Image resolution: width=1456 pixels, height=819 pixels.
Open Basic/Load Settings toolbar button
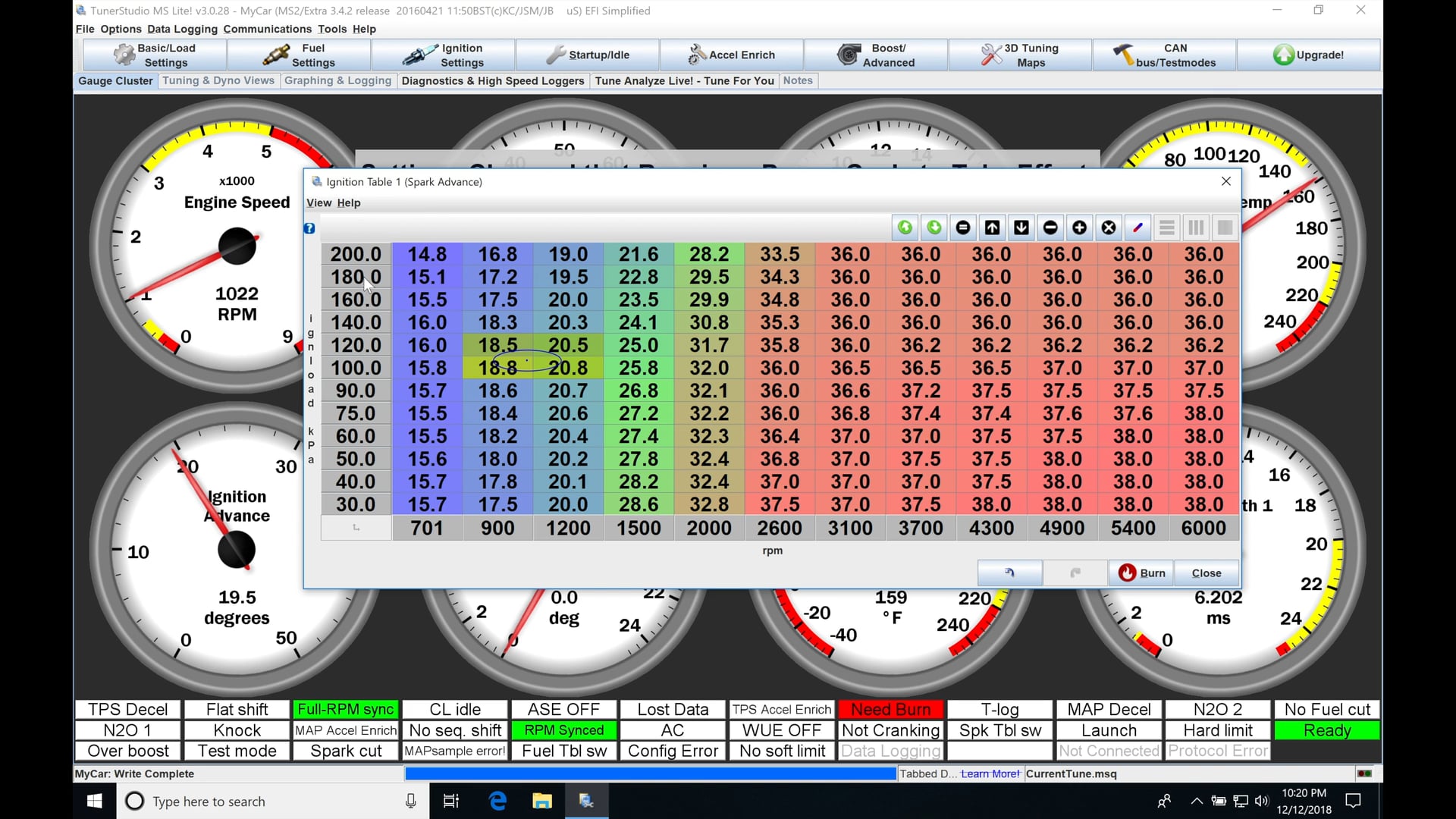click(155, 55)
